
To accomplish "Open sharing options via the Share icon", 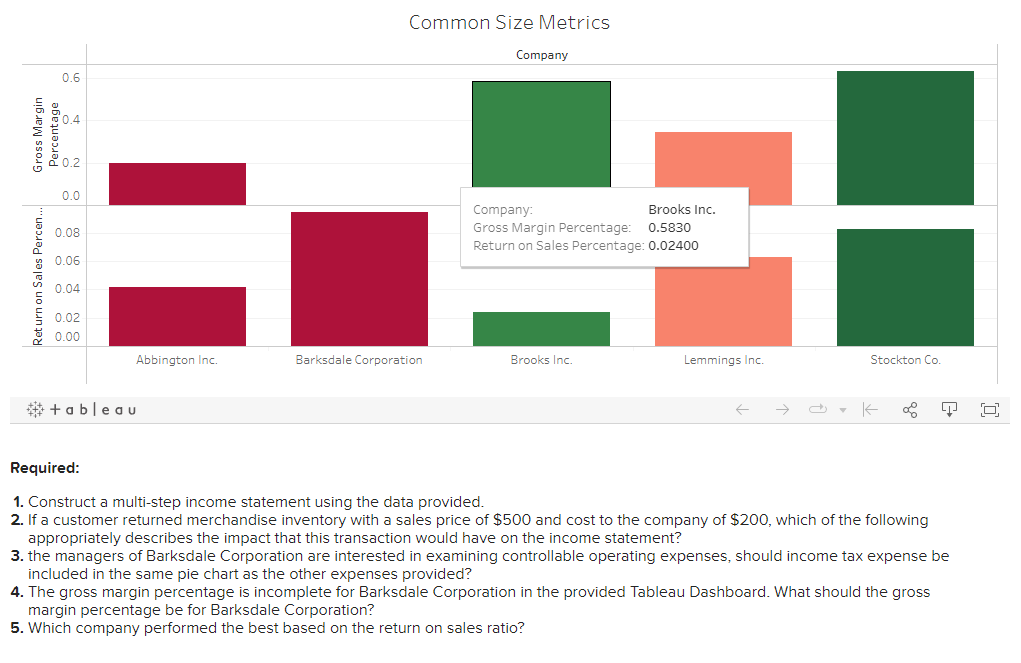I will click(x=909, y=409).
